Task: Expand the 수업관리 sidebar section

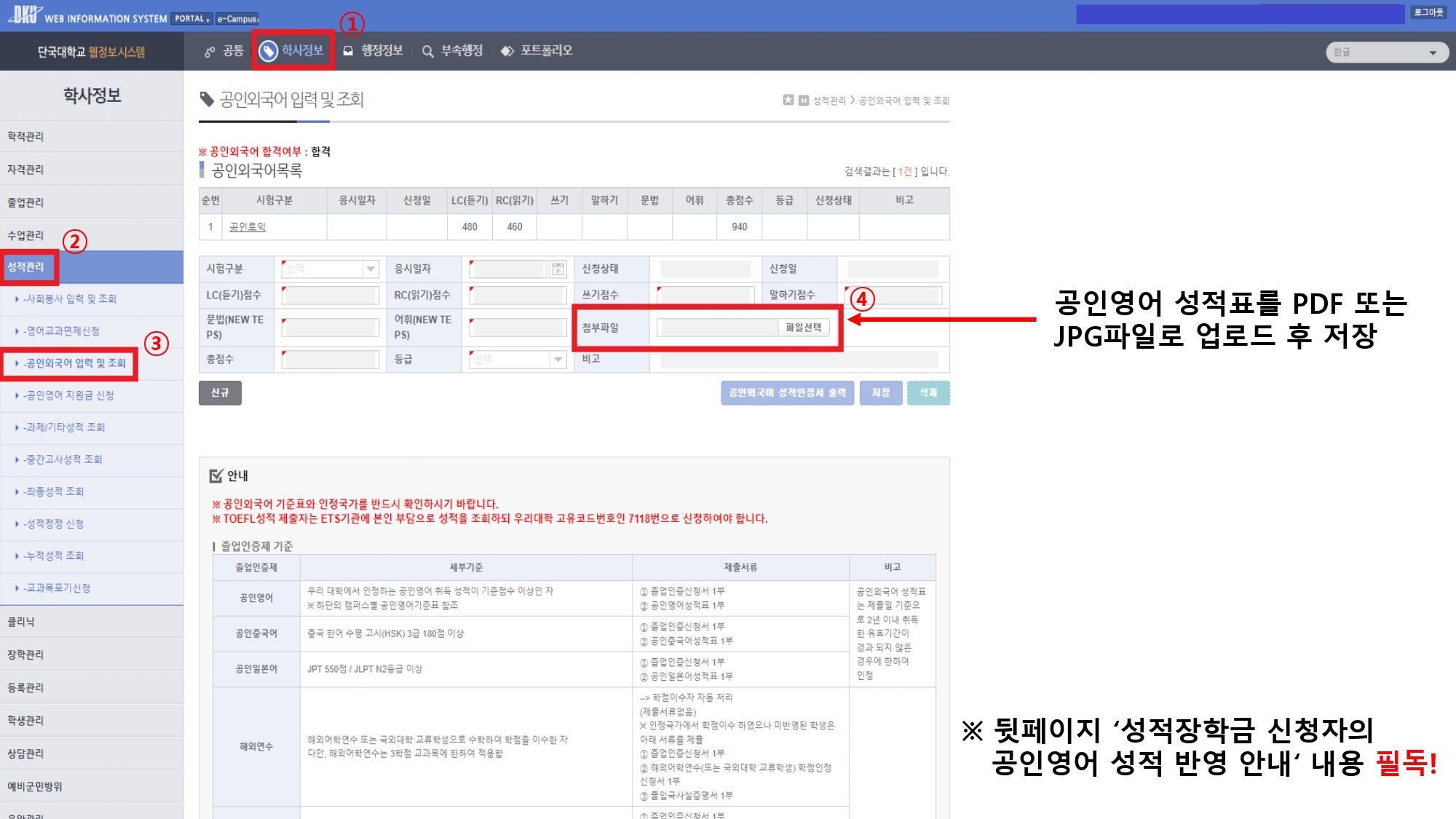Action: coord(92,235)
